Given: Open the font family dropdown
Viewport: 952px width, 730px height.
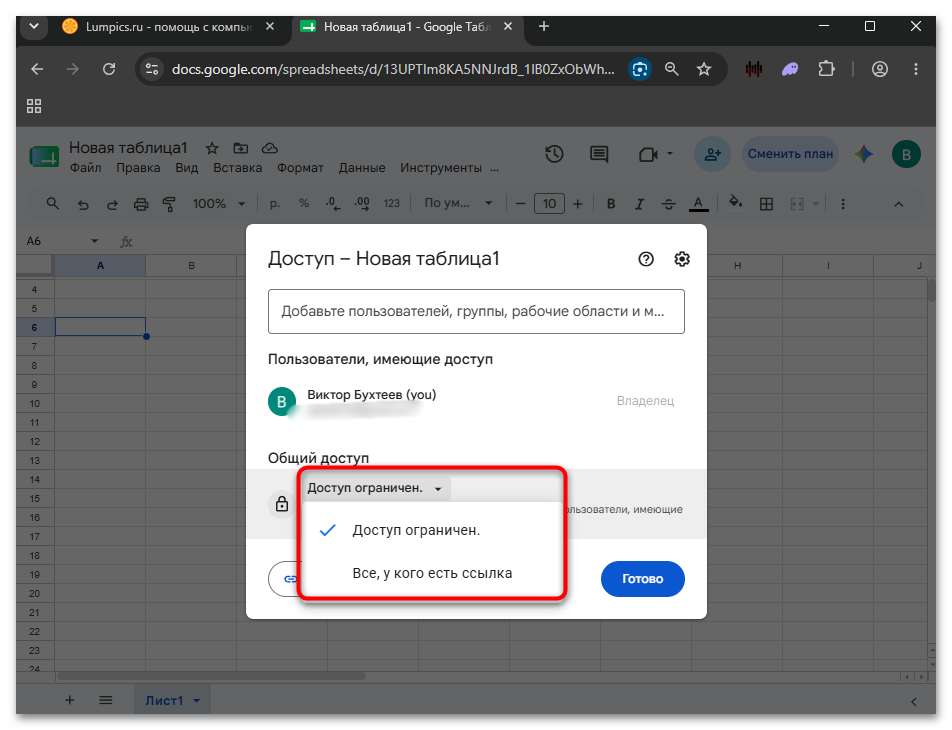Looking at the screenshot, I should point(458,204).
